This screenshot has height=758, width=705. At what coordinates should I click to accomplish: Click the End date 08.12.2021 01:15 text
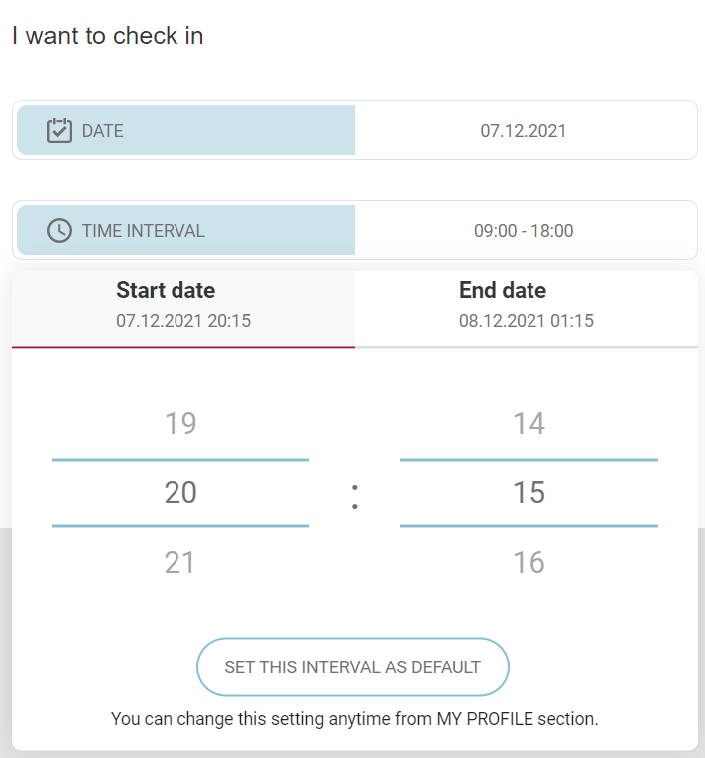coord(526,322)
